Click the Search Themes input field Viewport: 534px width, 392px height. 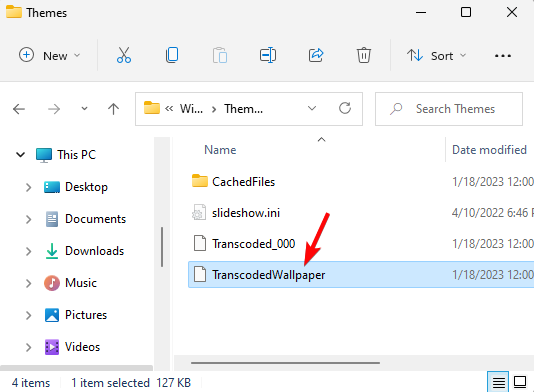point(449,109)
